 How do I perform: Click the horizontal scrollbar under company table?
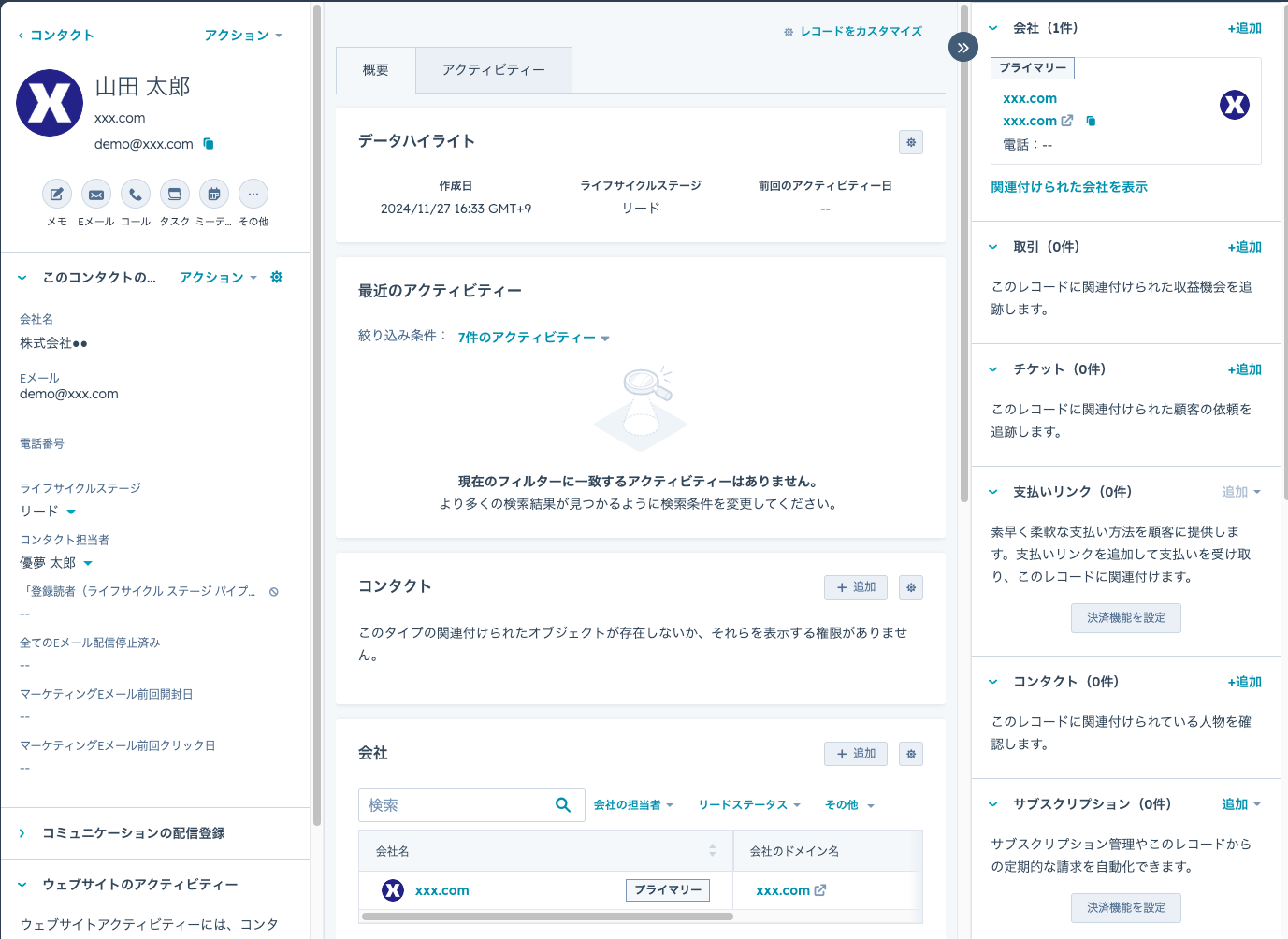(547, 917)
